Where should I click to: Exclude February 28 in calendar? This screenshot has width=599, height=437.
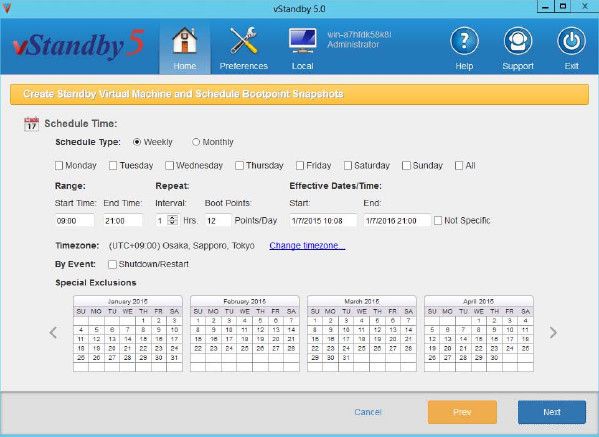291,348
